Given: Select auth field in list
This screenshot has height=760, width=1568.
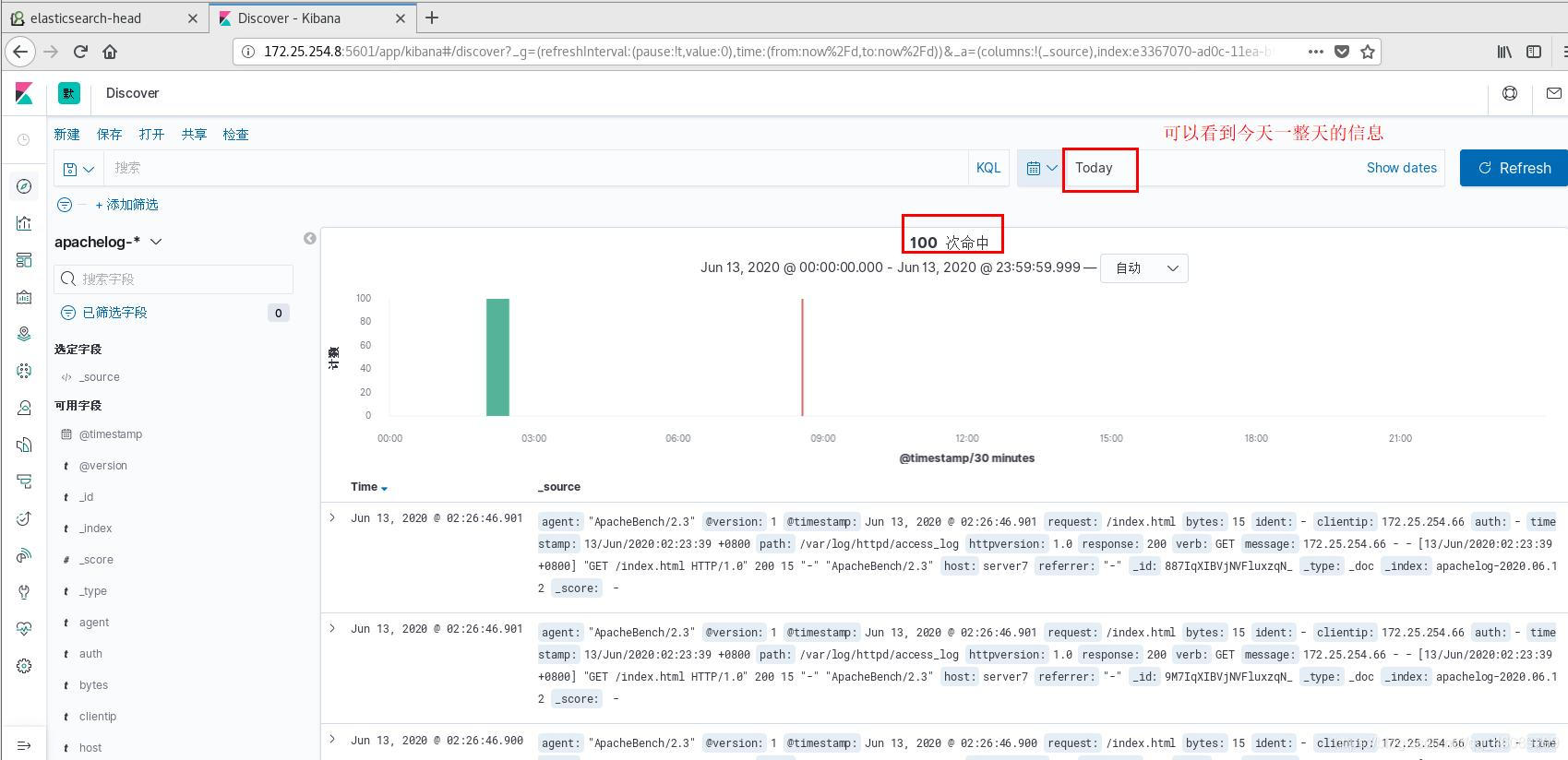Looking at the screenshot, I should [x=90, y=654].
